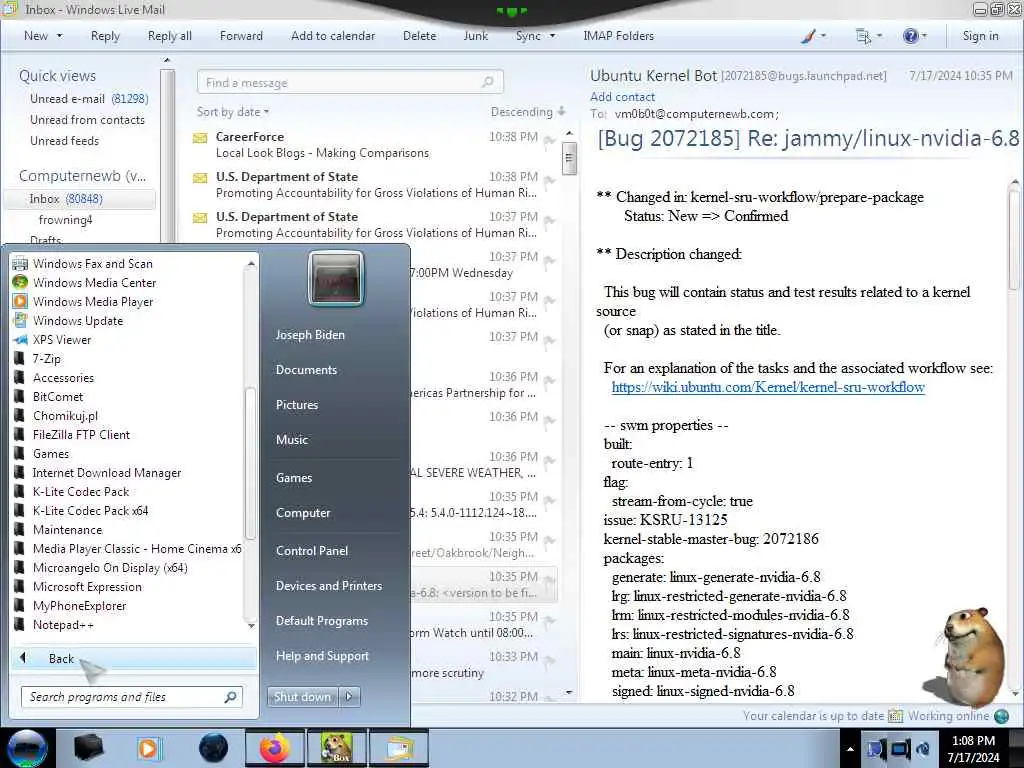Go Back to the main Start menu
Viewport: 1024px width, 768px height.
133,658
